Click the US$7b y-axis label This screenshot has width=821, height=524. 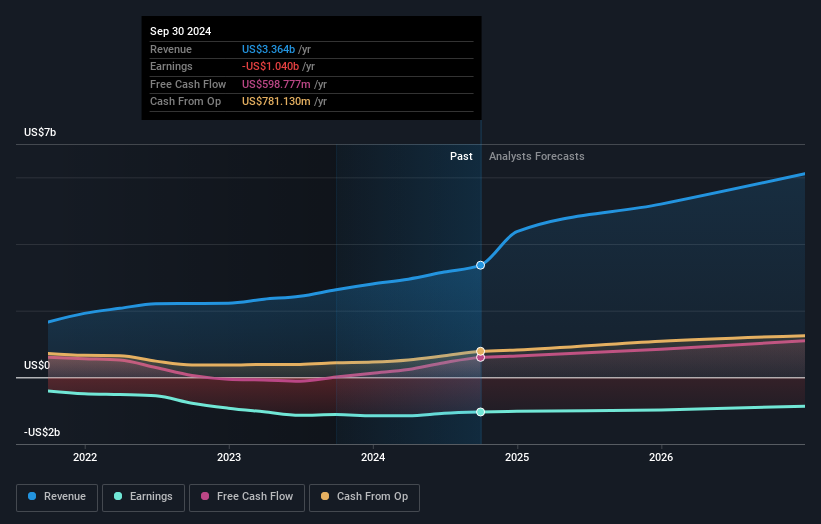coord(40,132)
